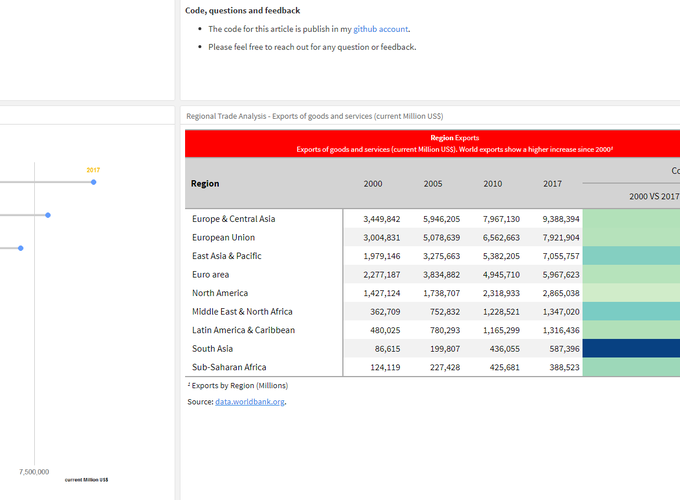Select the Sub-Saharan Africa row label
The height and width of the screenshot is (500, 680).
click(x=231, y=367)
